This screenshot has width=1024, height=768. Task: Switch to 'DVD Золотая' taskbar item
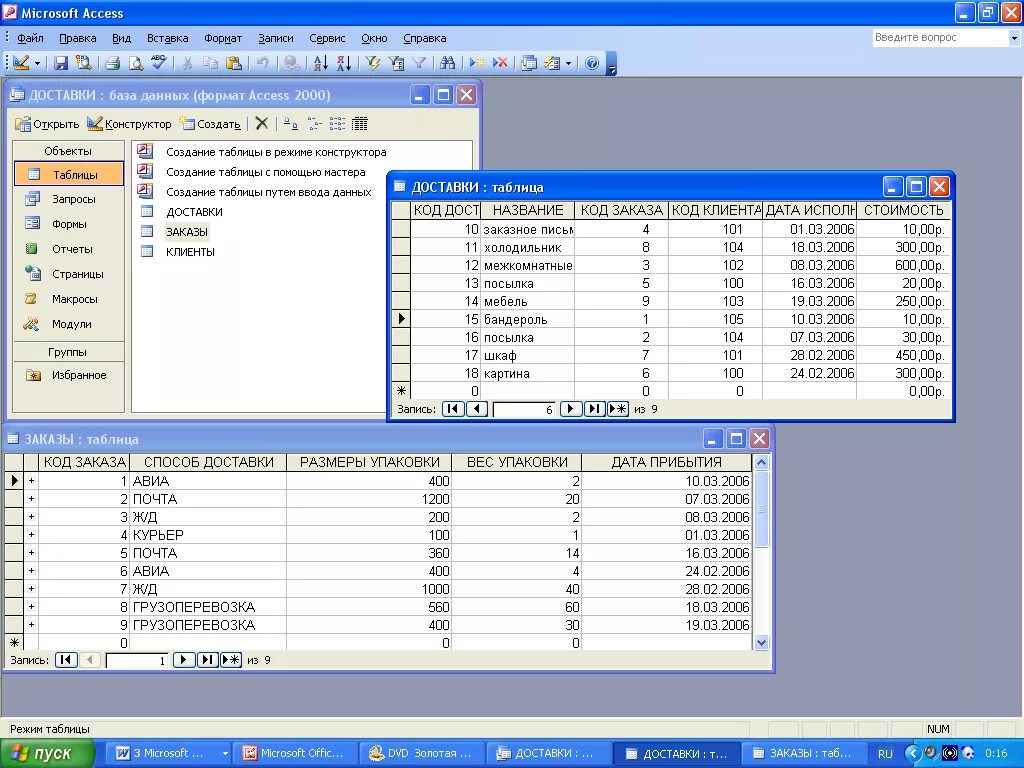[422, 754]
